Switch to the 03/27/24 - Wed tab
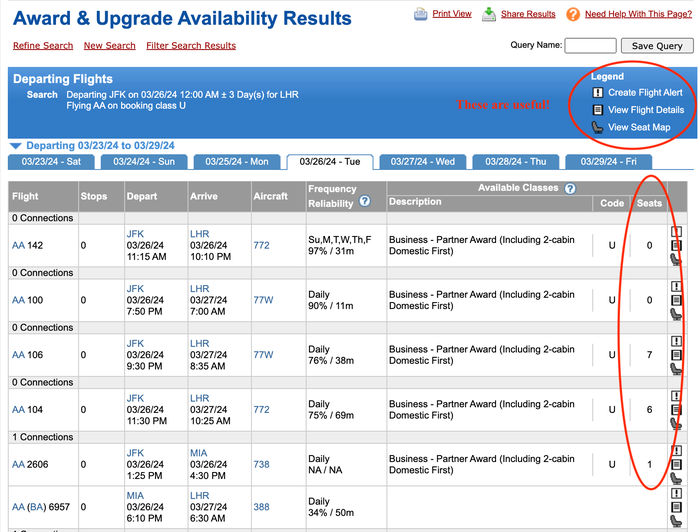This screenshot has height=532, width=700. click(423, 162)
